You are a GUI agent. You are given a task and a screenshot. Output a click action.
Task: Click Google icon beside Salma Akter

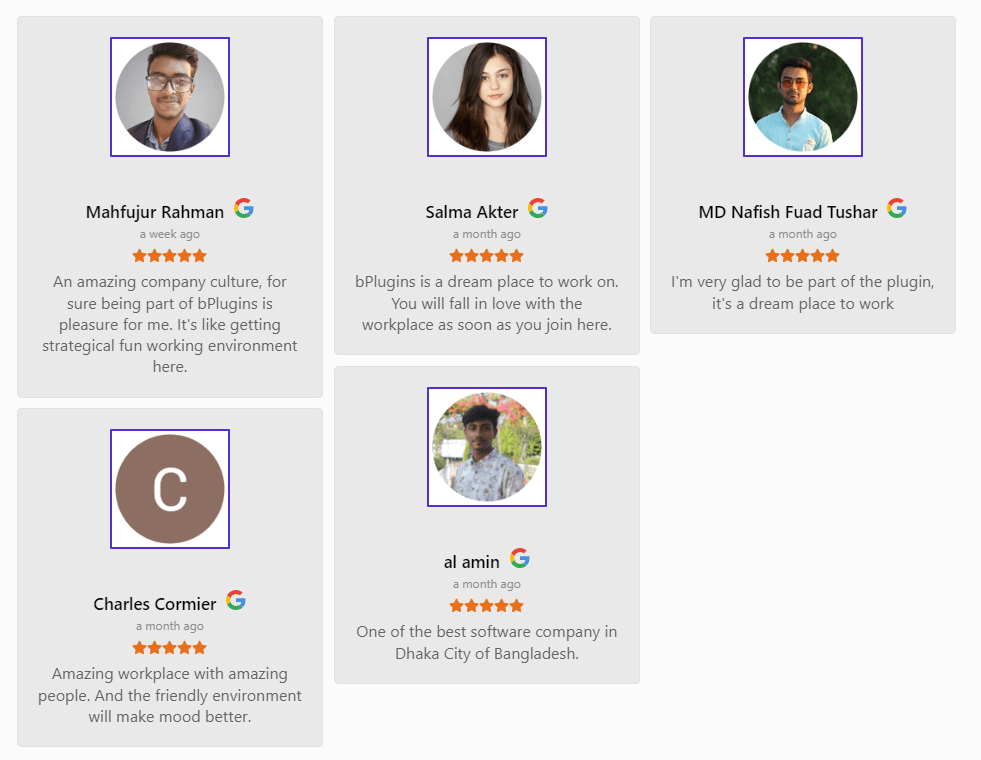538,208
